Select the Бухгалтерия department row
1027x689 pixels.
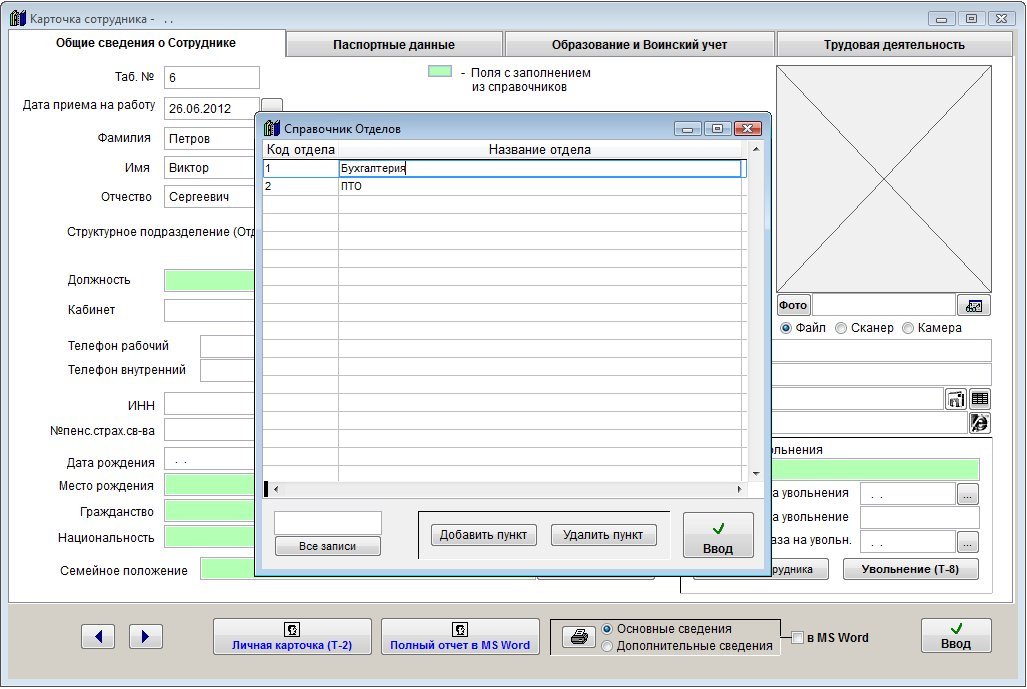coord(504,168)
